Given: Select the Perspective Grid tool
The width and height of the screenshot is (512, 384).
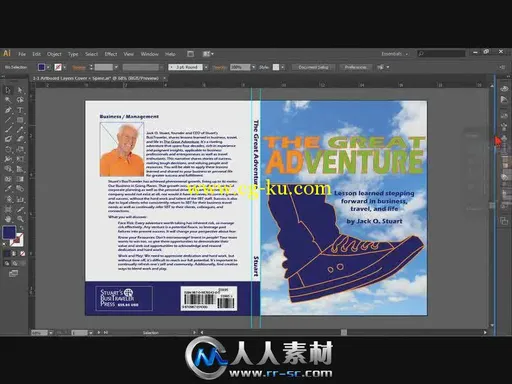Looking at the screenshot, I should click(x=20, y=169).
